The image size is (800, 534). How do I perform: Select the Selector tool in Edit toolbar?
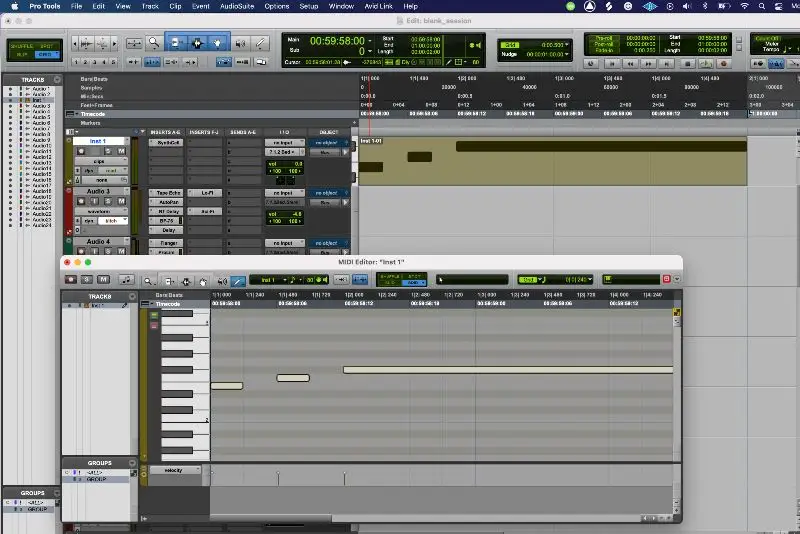click(x=197, y=43)
